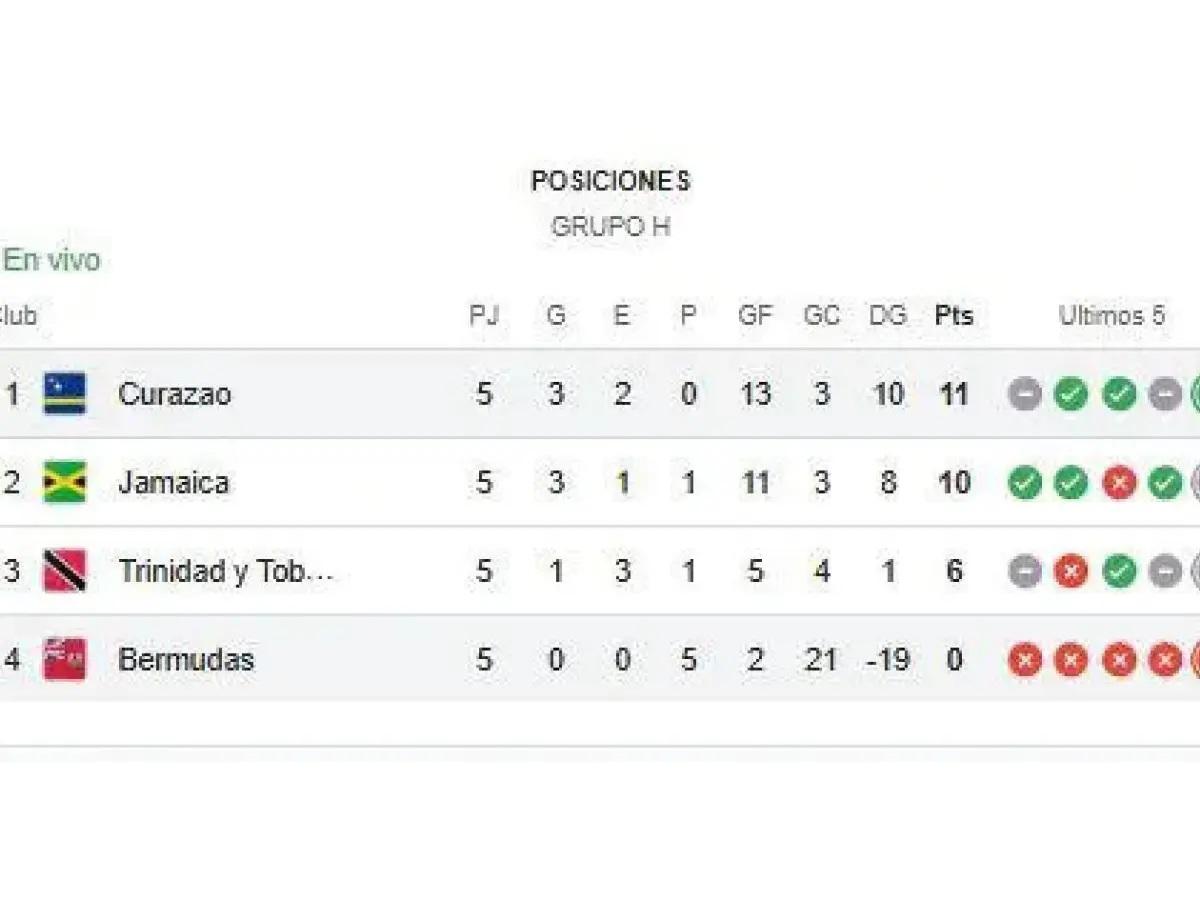The width and height of the screenshot is (1200, 900).
Task: Click Trinidad y Tobago's last draw indicator
Action: 1165,571
